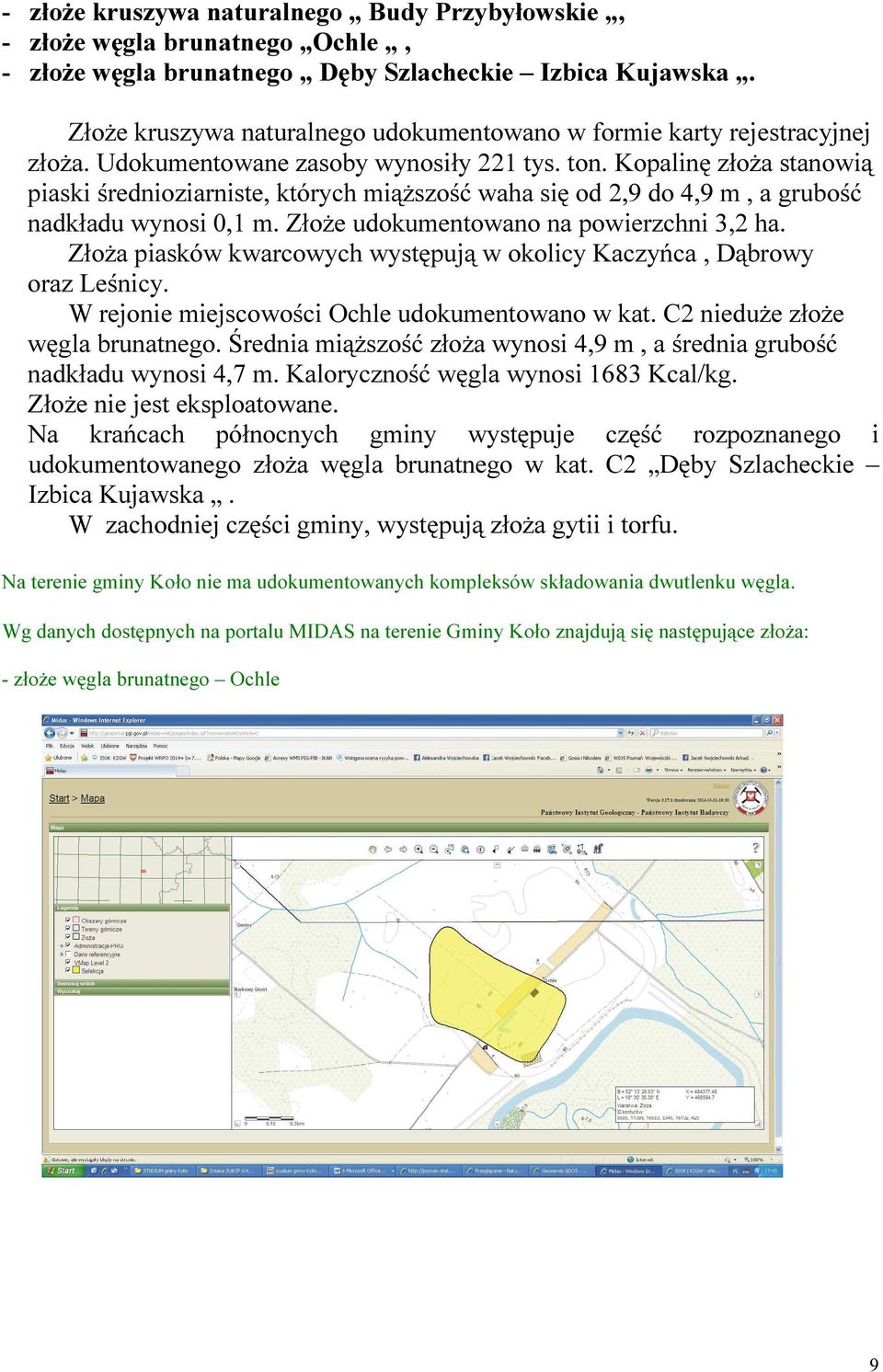
Task: Toggle the Selekcja layer checkbox
Action: 68,970
